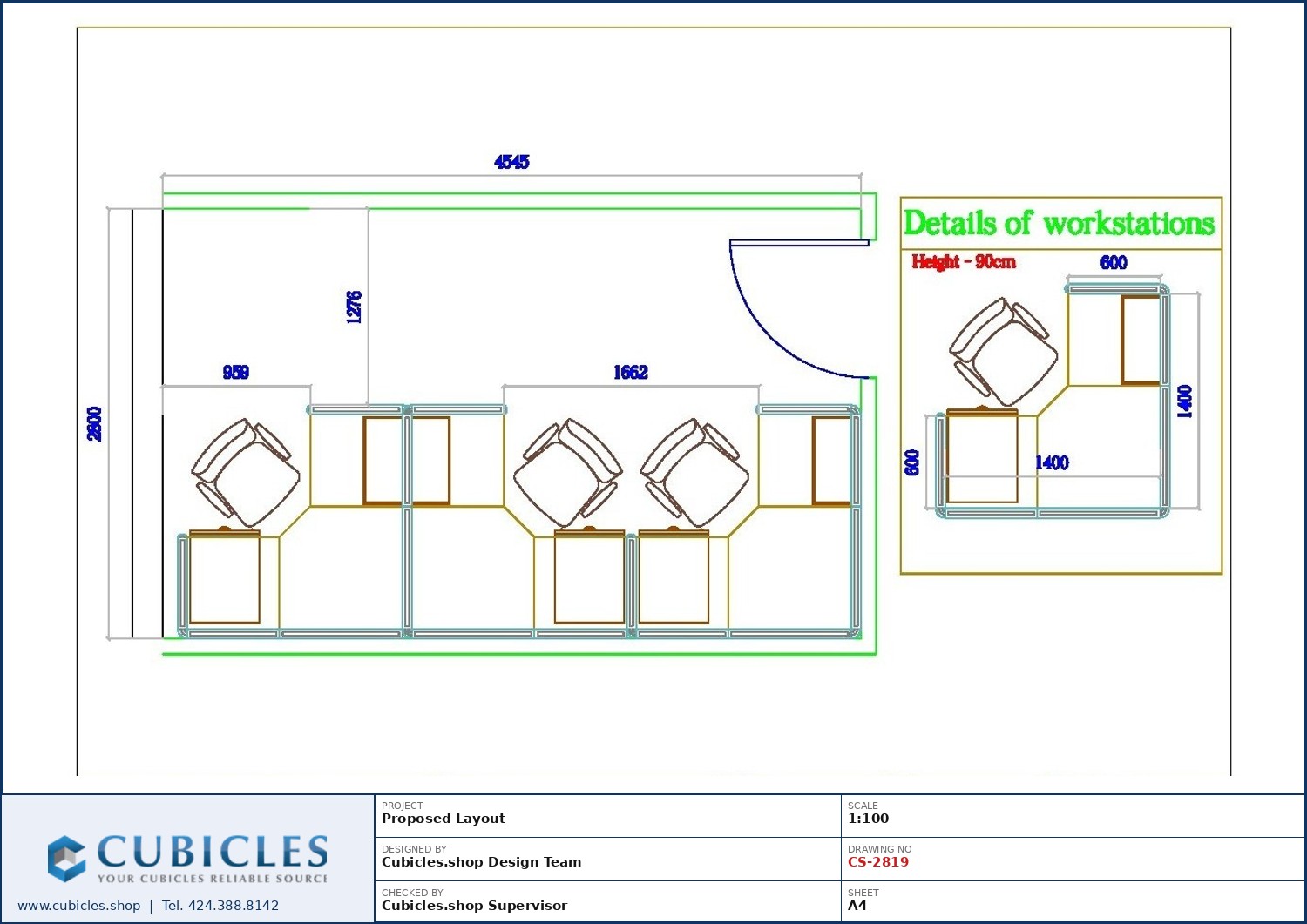Click the red 'Height - 90cm' note
The height and width of the screenshot is (924, 1307).
pos(964,261)
